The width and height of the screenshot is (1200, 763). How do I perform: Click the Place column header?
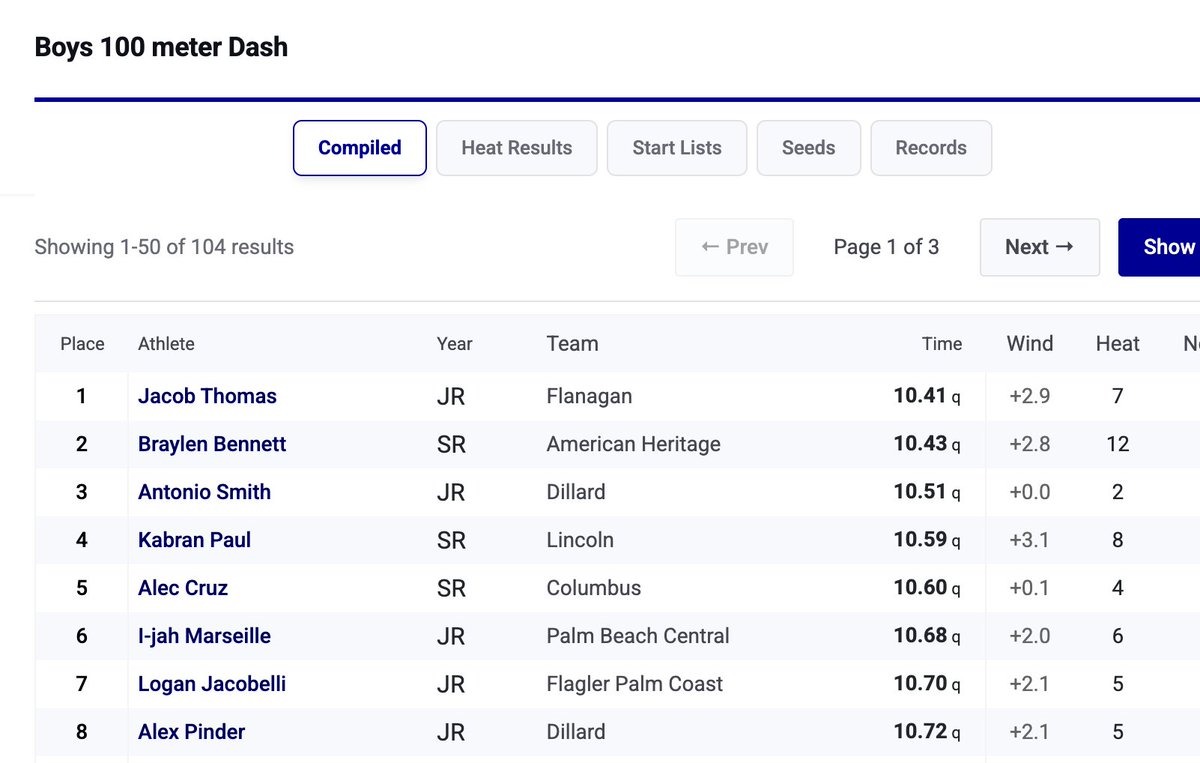click(x=82, y=344)
